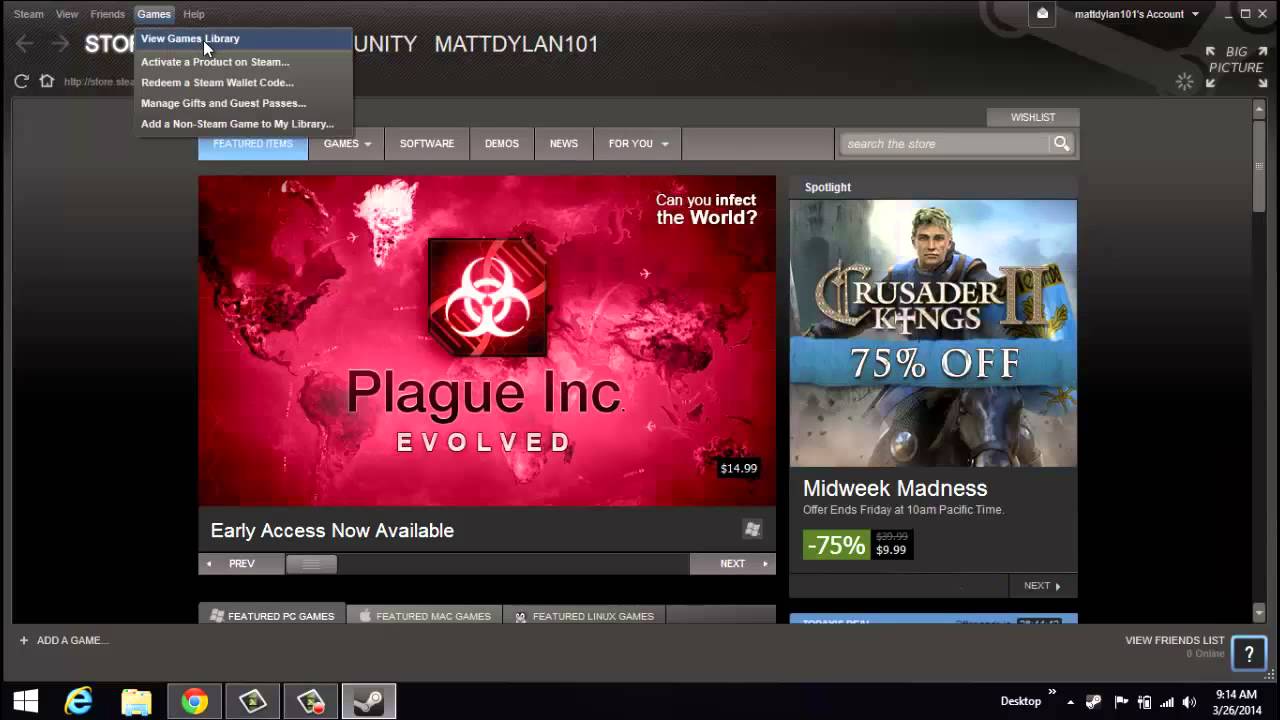Click the plus icon beside Add a Game
1280x720 pixels.
[24, 640]
